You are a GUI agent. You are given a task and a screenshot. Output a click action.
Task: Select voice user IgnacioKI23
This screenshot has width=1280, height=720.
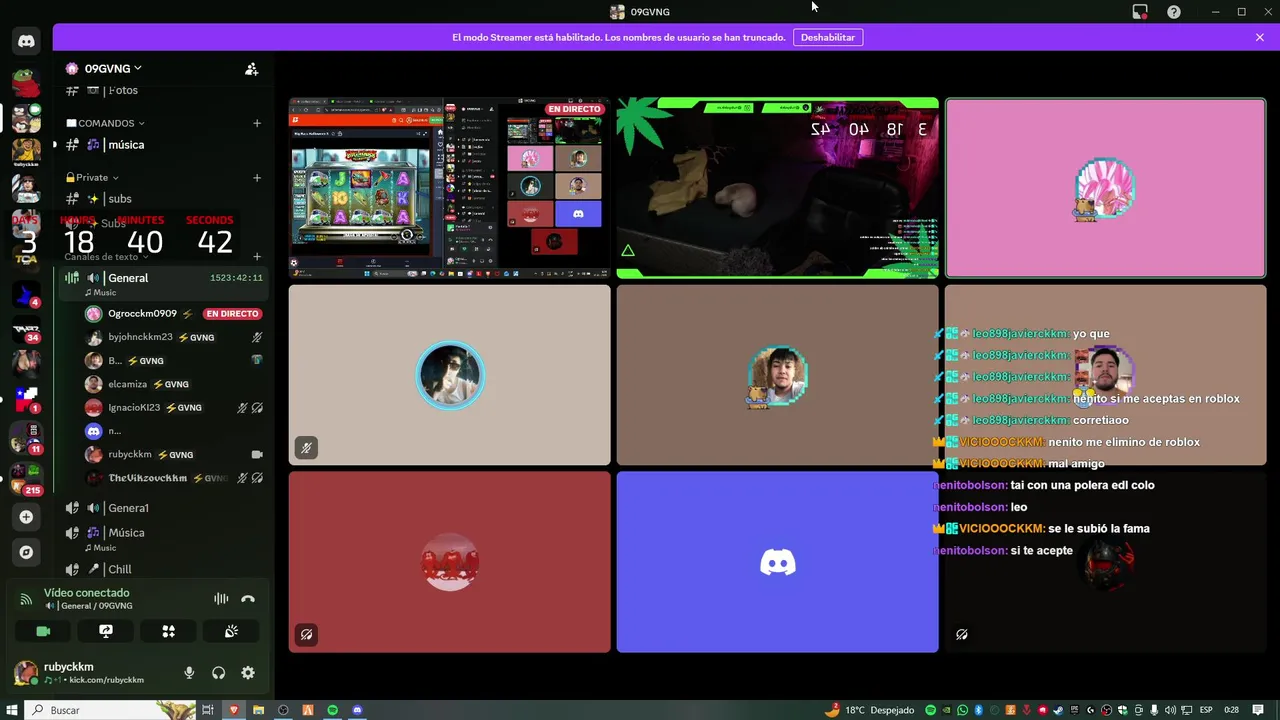click(172, 408)
